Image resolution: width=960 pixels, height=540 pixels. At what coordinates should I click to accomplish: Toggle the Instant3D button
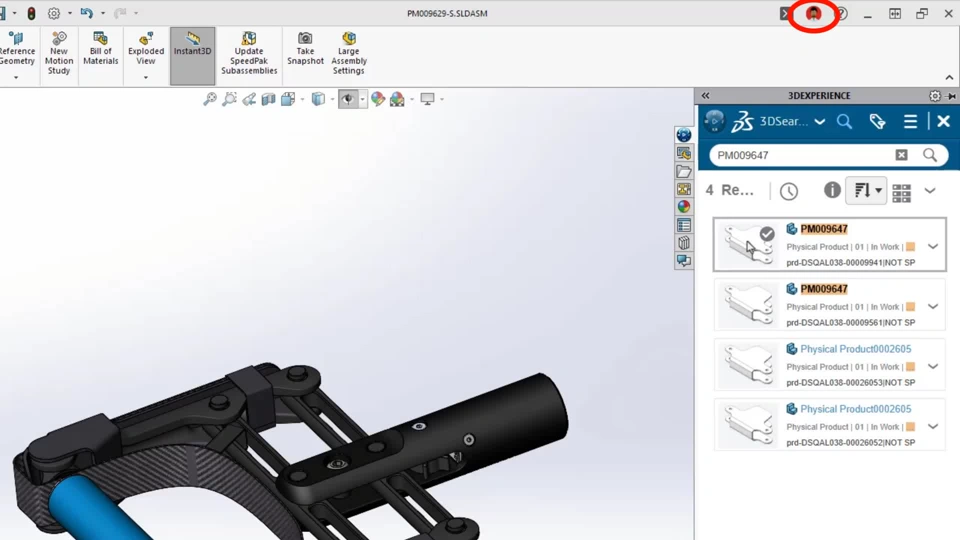pyautogui.click(x=192, y=55)
